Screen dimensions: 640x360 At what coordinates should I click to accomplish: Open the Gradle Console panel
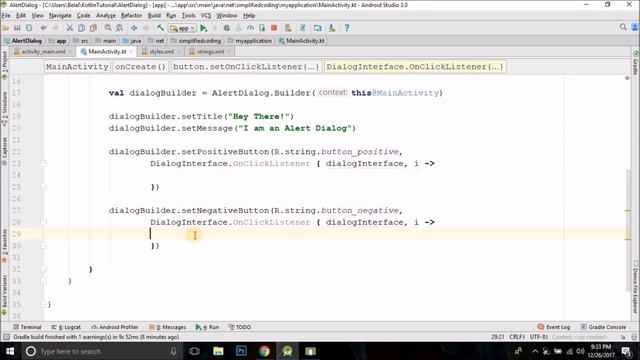tap(603, 327)
